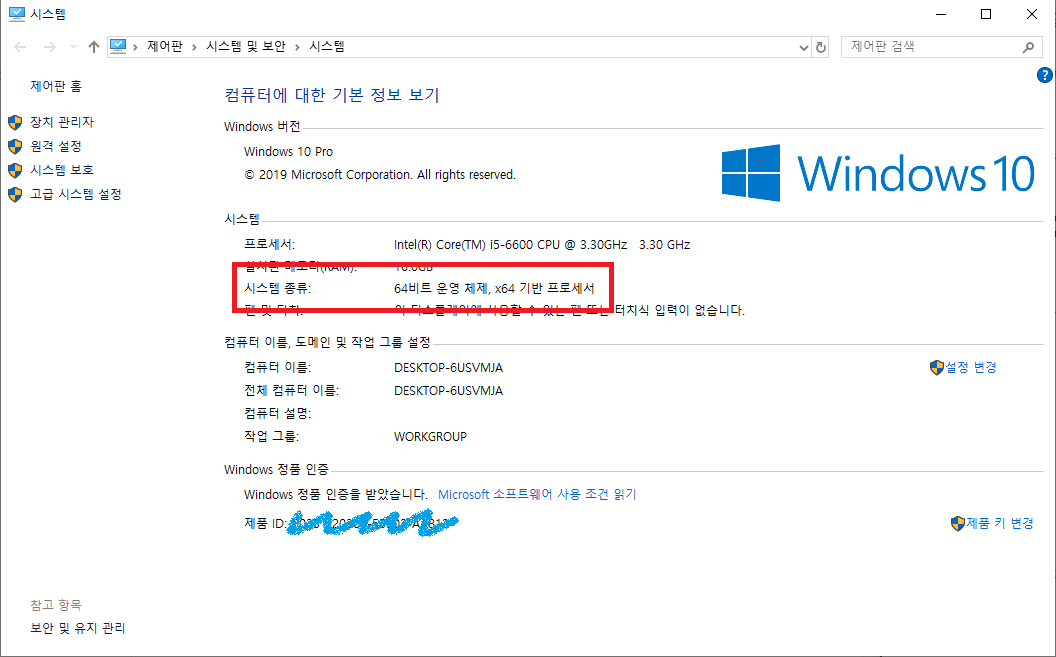This screenshot has height=657, width=1056.
Task: Select 시스템 breadcrumb in address bar
Action: pos(327,46)
